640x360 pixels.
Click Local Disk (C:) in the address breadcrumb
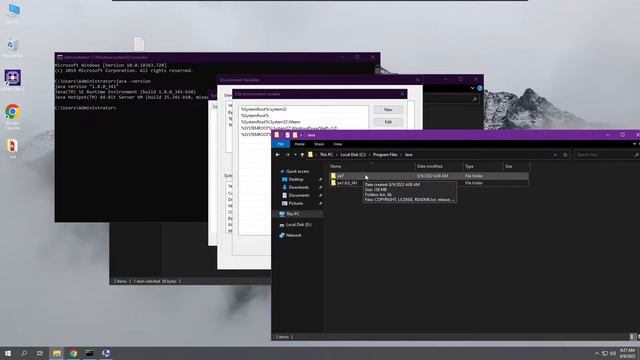point(353,155)
